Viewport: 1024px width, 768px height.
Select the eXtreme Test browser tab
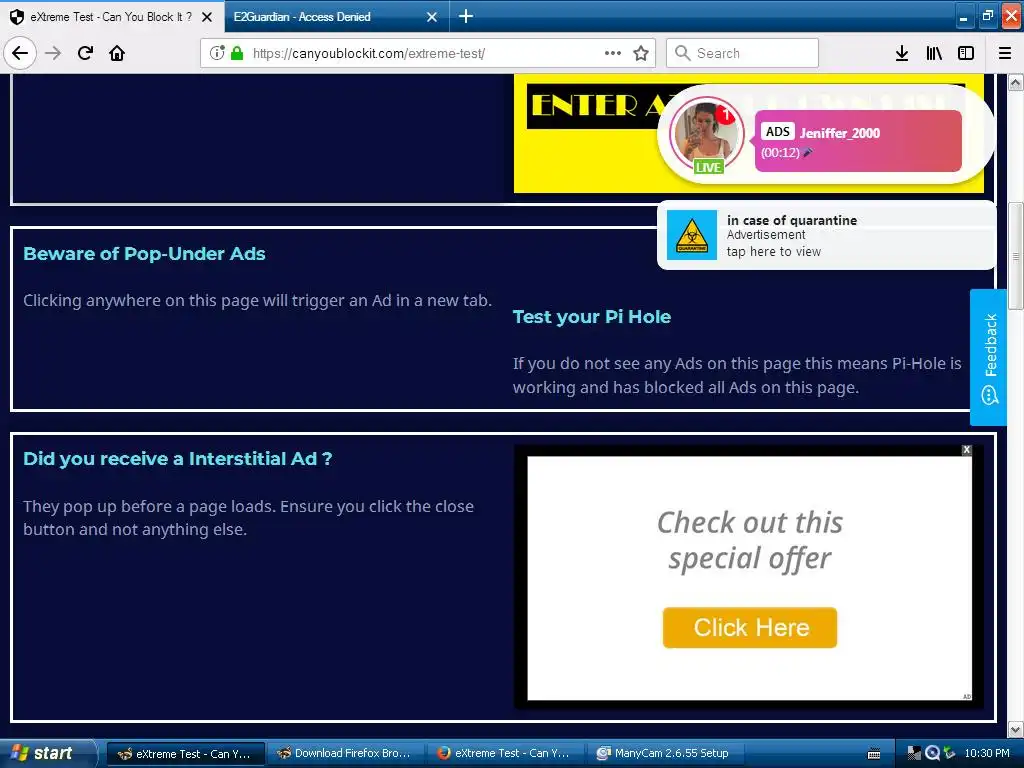(112, 17)
